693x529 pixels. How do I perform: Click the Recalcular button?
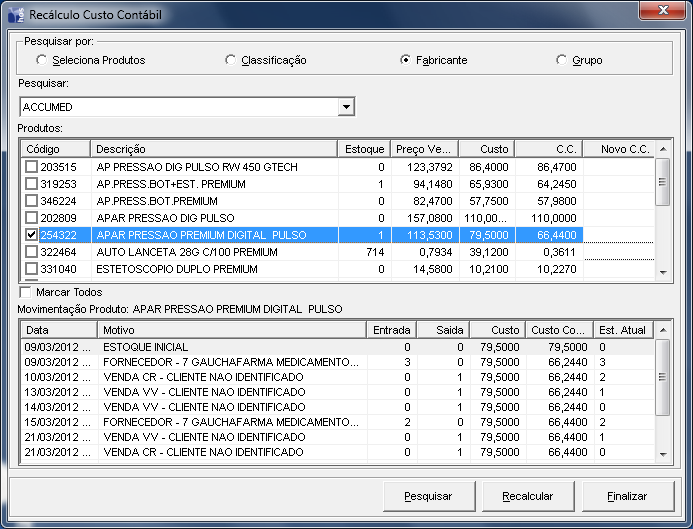pos(528,496)
